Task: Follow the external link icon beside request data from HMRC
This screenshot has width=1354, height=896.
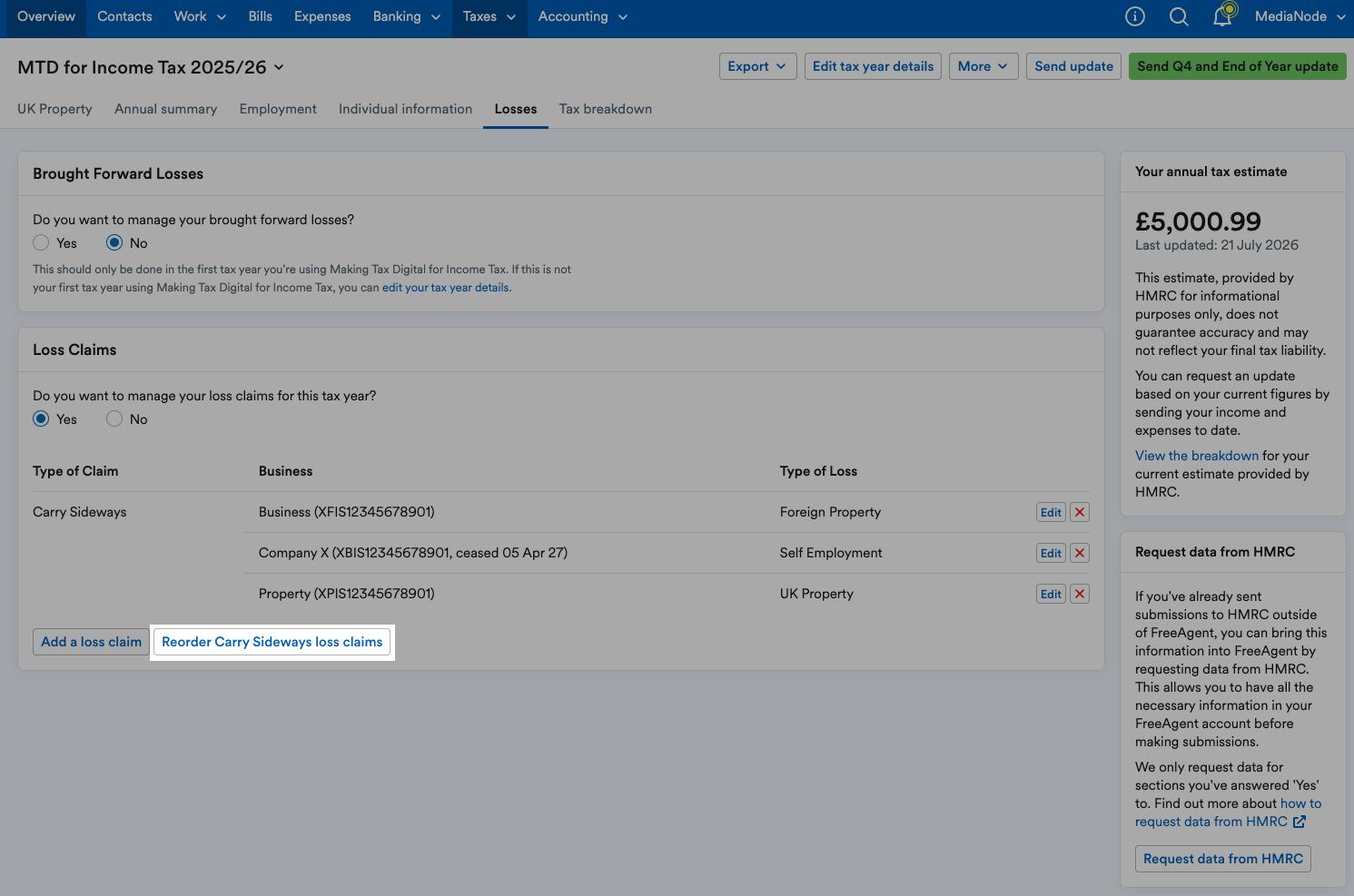Action: pyautogui.click(x=1300, y=822)
